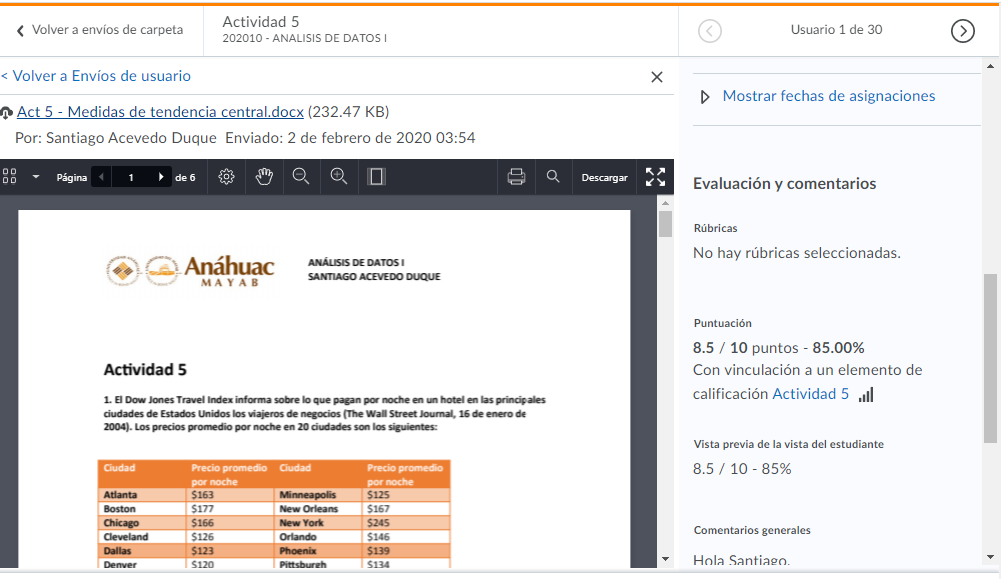Screen dimensions: 1001x579
Task: Close the submission viewer with X
Action: [657, 77]
